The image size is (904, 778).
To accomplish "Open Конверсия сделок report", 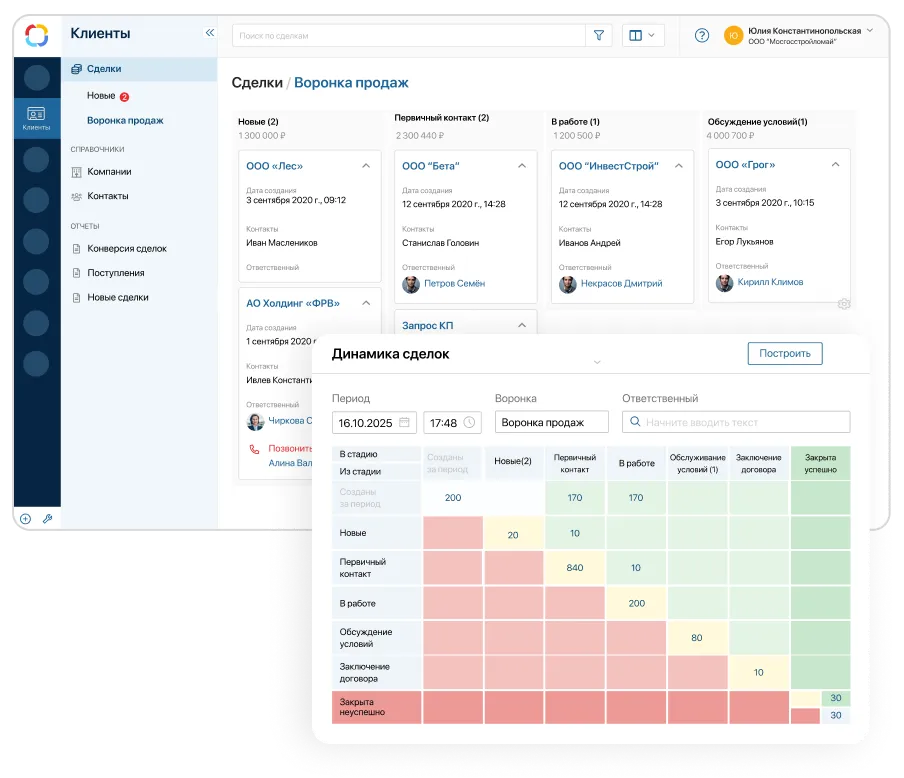I will (x=126, y=248).
